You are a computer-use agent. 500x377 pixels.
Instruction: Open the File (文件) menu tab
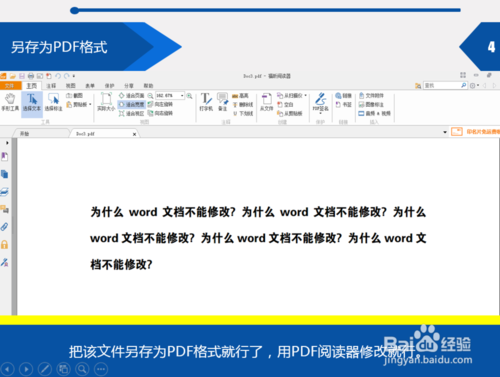[10, 86]
